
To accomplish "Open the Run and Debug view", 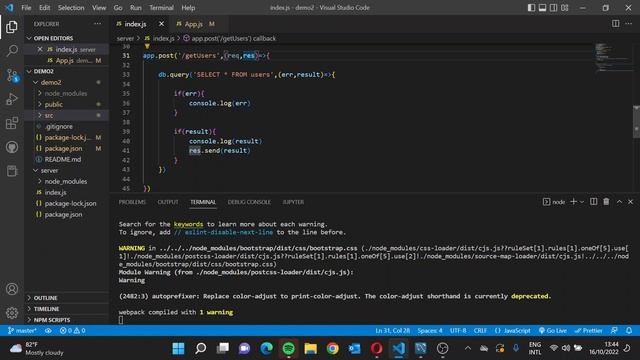I will pyautogui.click(x=12, y=99).
